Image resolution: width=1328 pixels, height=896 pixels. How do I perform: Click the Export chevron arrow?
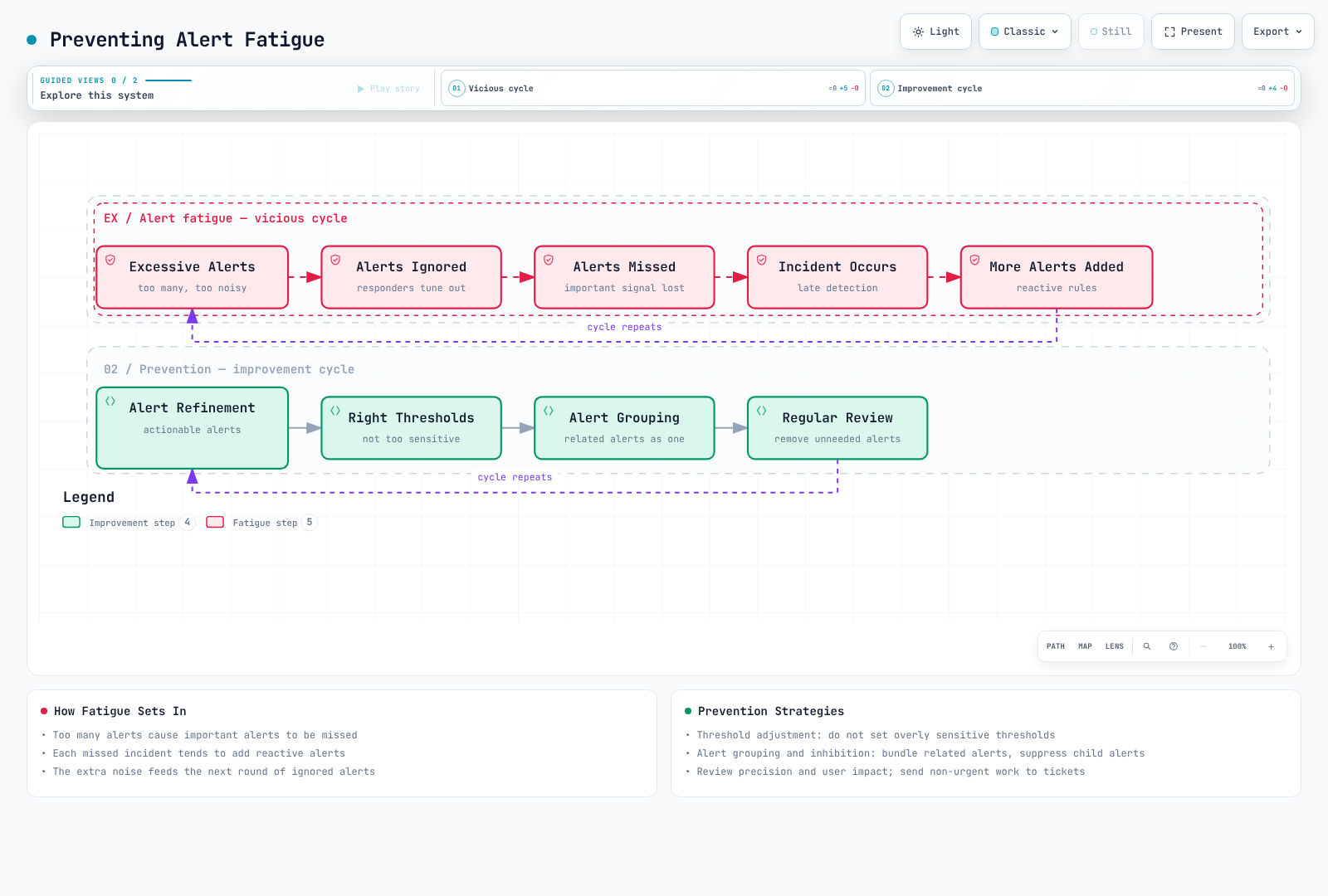point(1299,32)
